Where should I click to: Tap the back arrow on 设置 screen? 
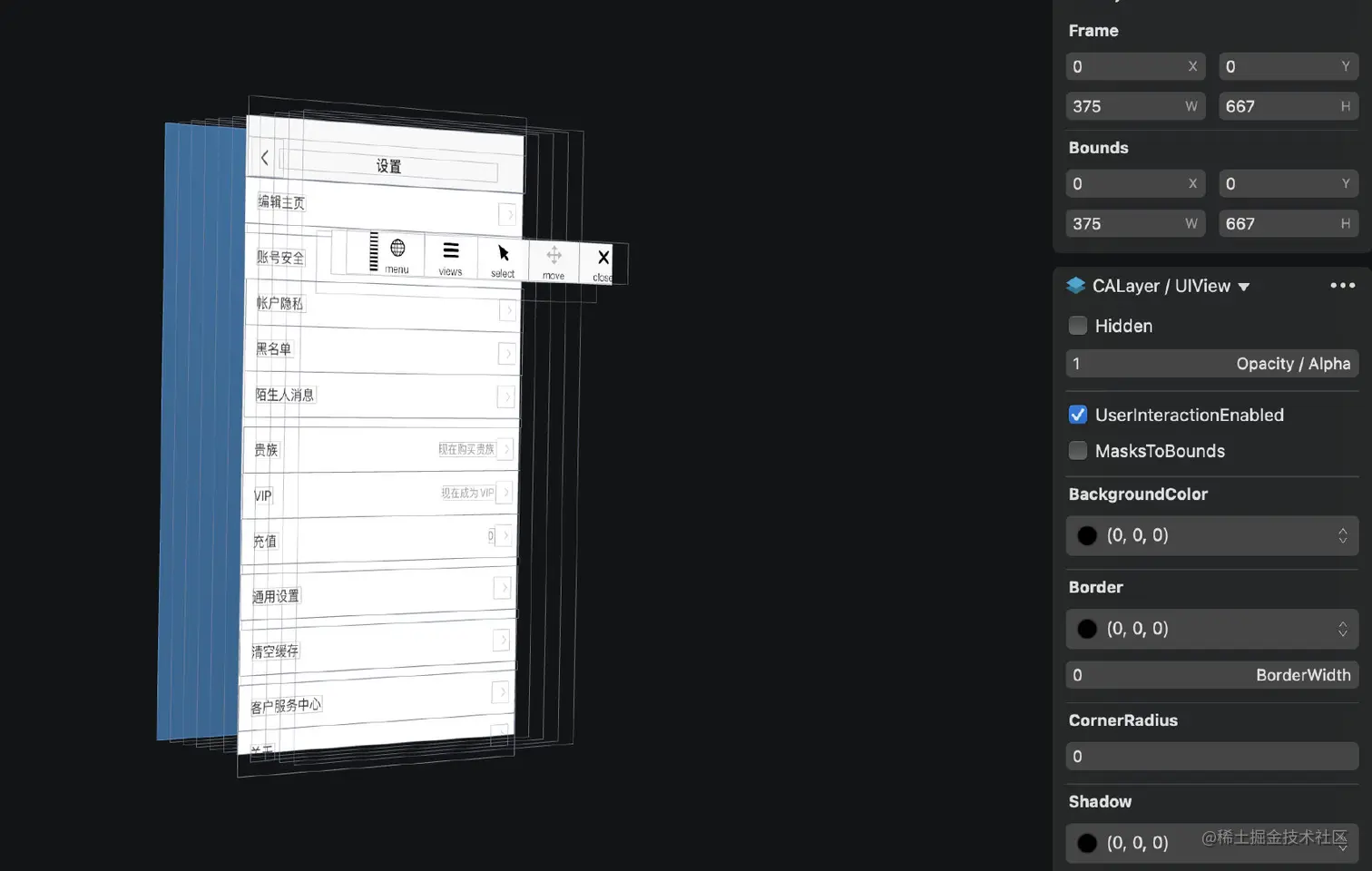(264, 157)
